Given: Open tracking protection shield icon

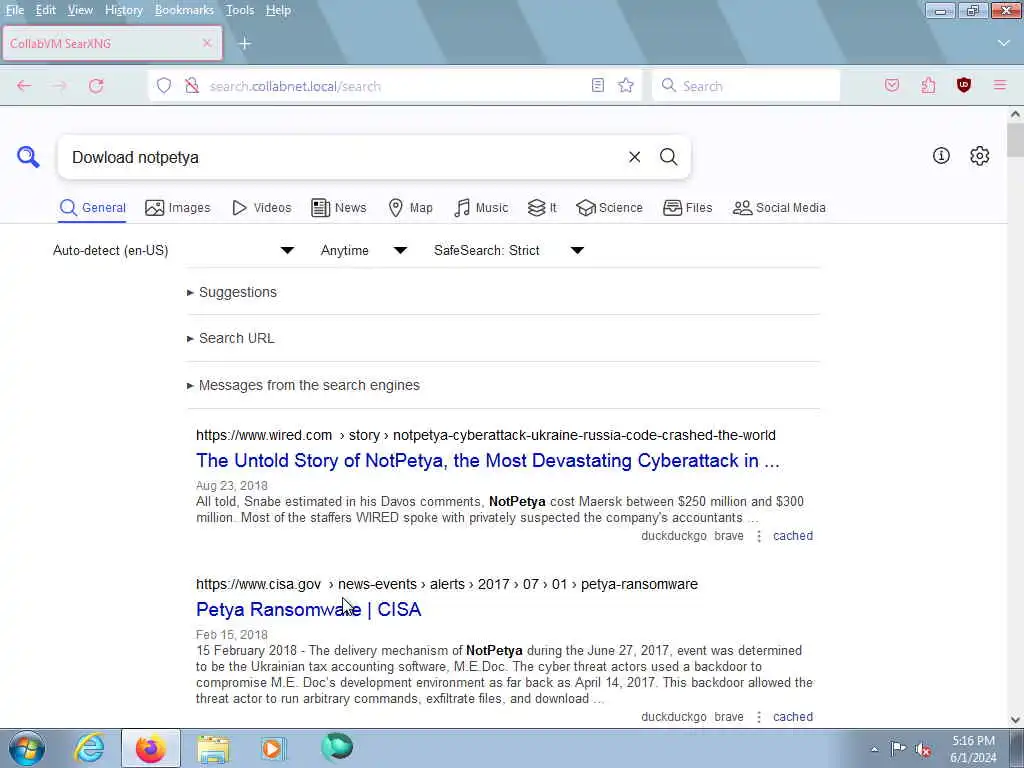Looking at the screenshot, I should click(x=164, y=86).
